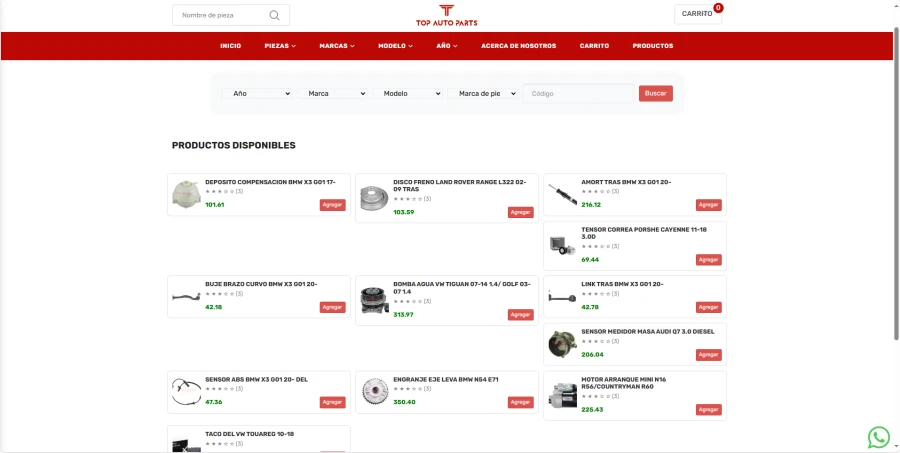Click the star rating of LINK TRAS BMW X3
The image size is (900, 453).
pos(596,293)
